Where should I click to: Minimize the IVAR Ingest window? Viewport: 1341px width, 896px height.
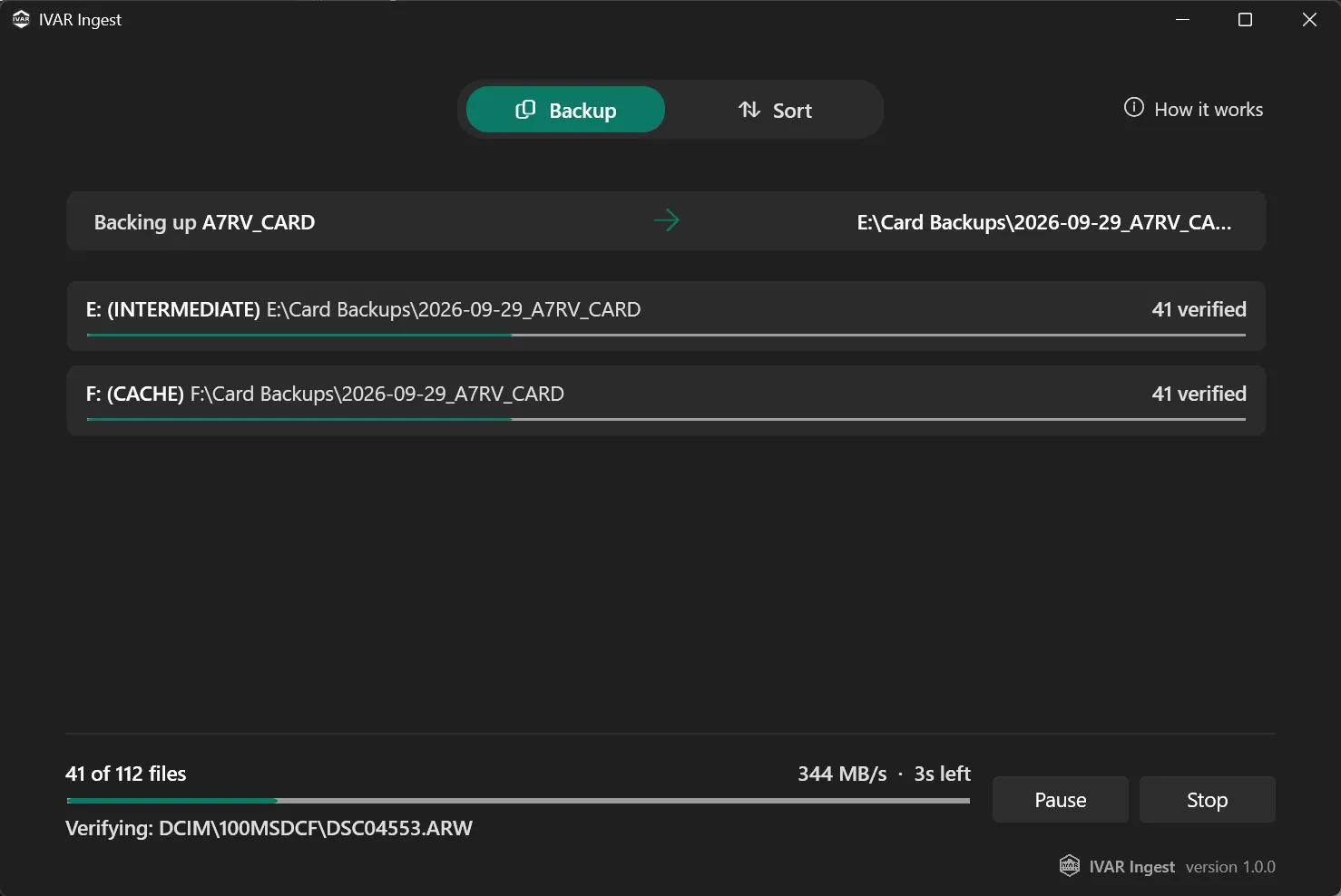tap(1182, 20)
